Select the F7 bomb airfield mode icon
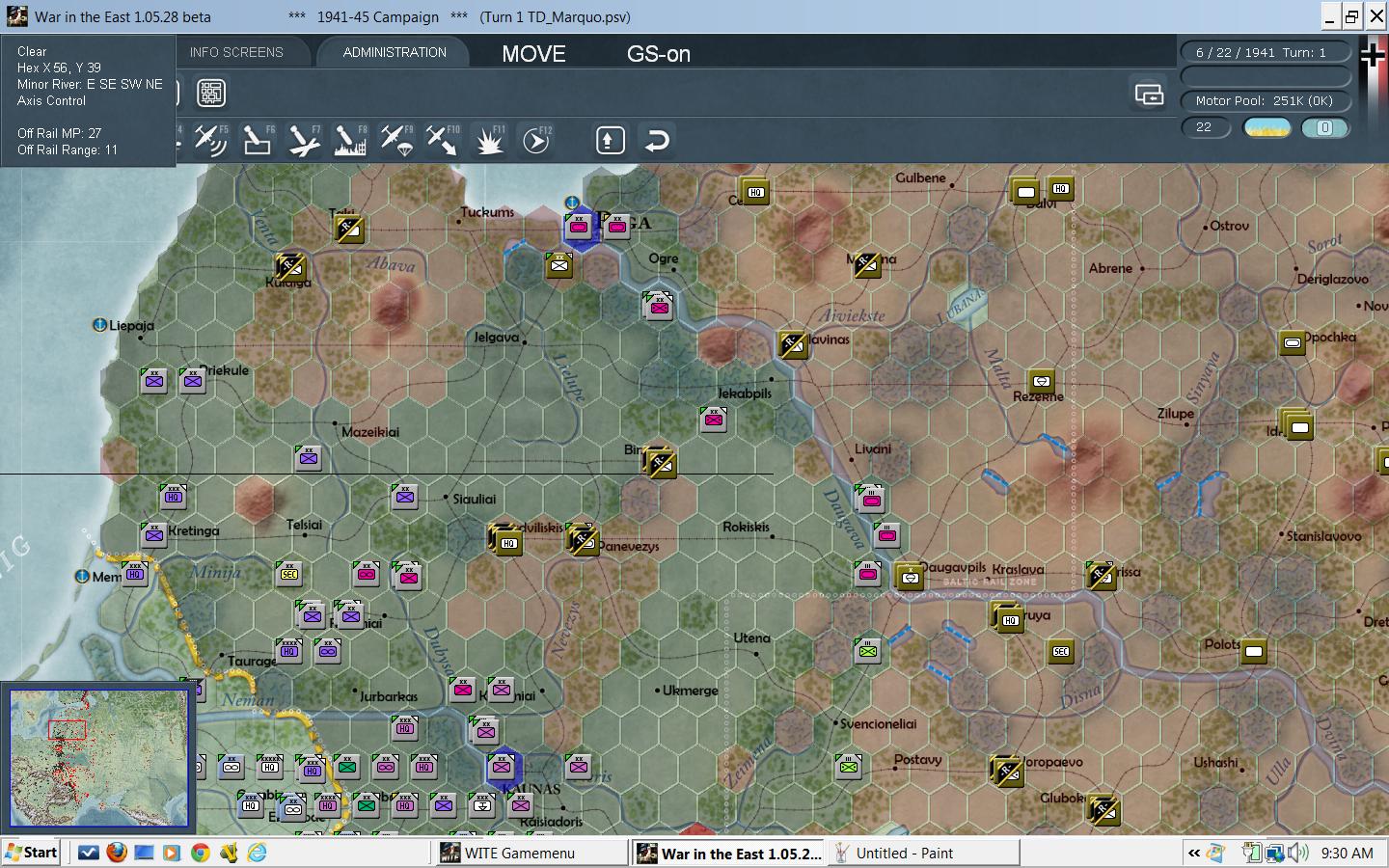 (x=303, y=141)
